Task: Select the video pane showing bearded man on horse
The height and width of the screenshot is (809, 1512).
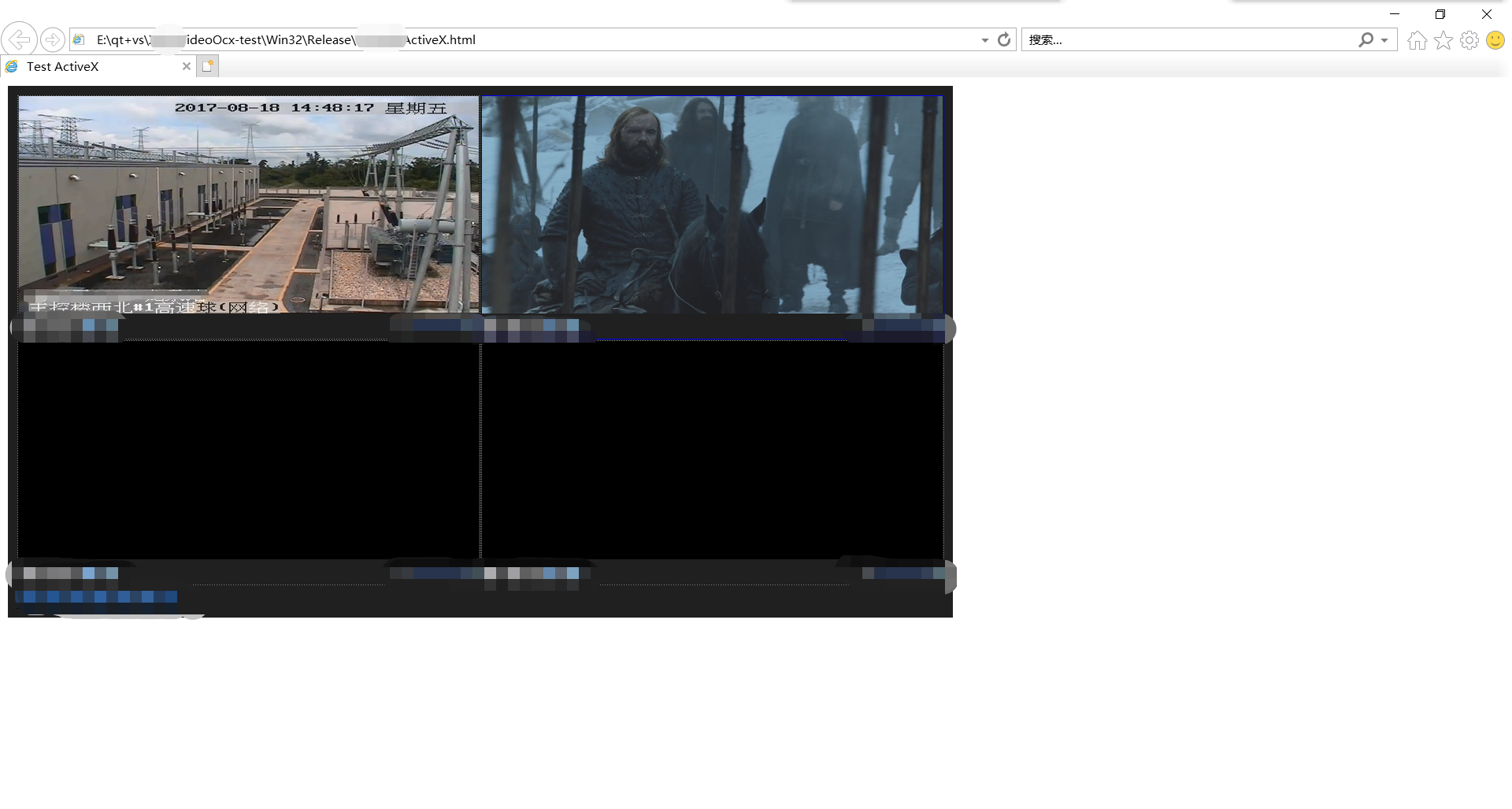Action: [x=712, y=204]
